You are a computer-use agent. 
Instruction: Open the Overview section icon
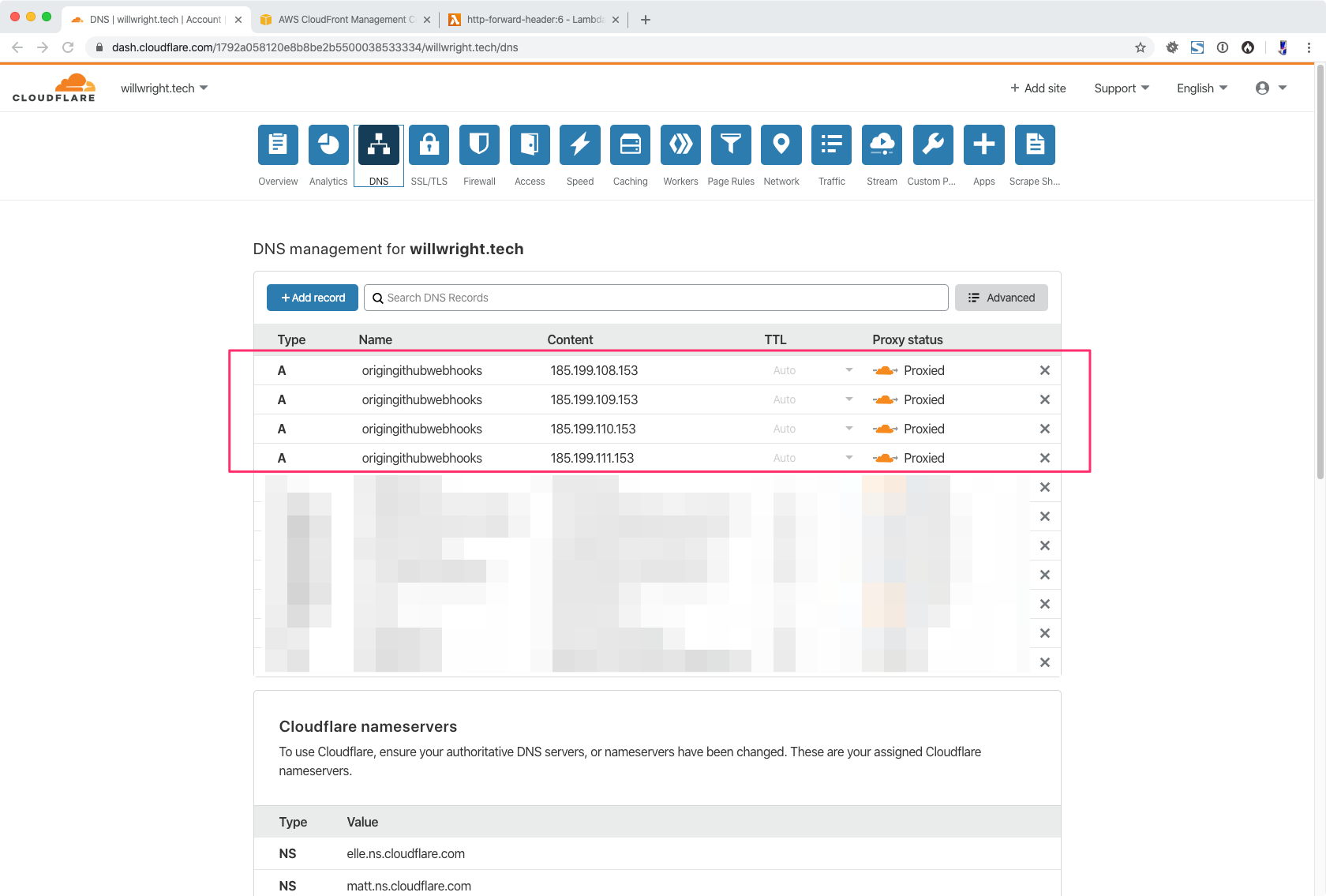point(278,144)
